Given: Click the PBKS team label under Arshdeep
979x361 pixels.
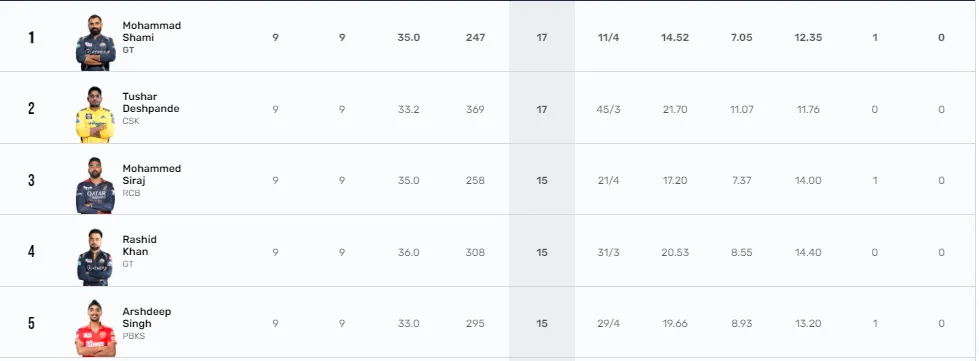Looking at the screenshot, I should pyautogui.click(x=133, y=336).
